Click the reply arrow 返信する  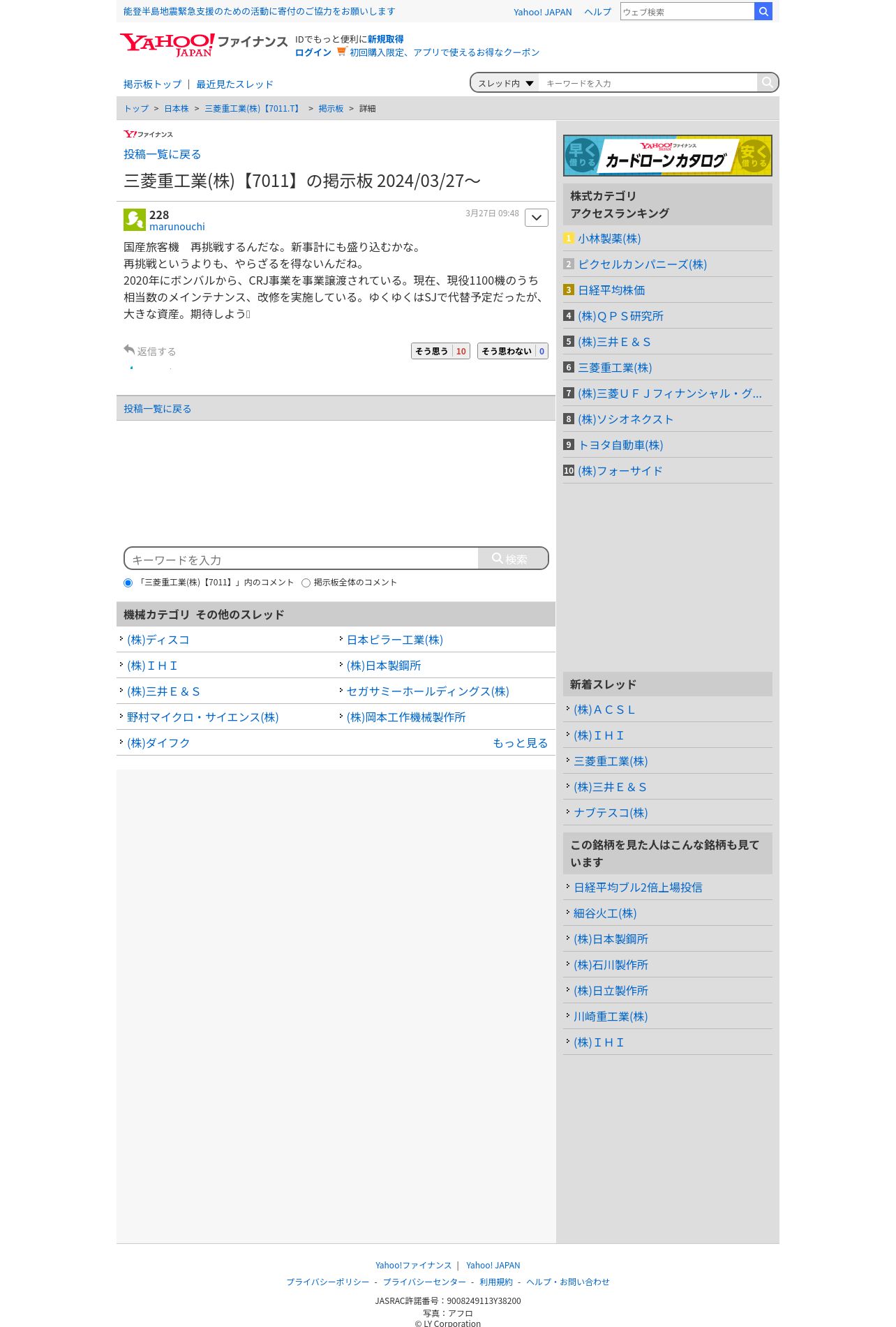pyautogui.click(x=149, y=351)
